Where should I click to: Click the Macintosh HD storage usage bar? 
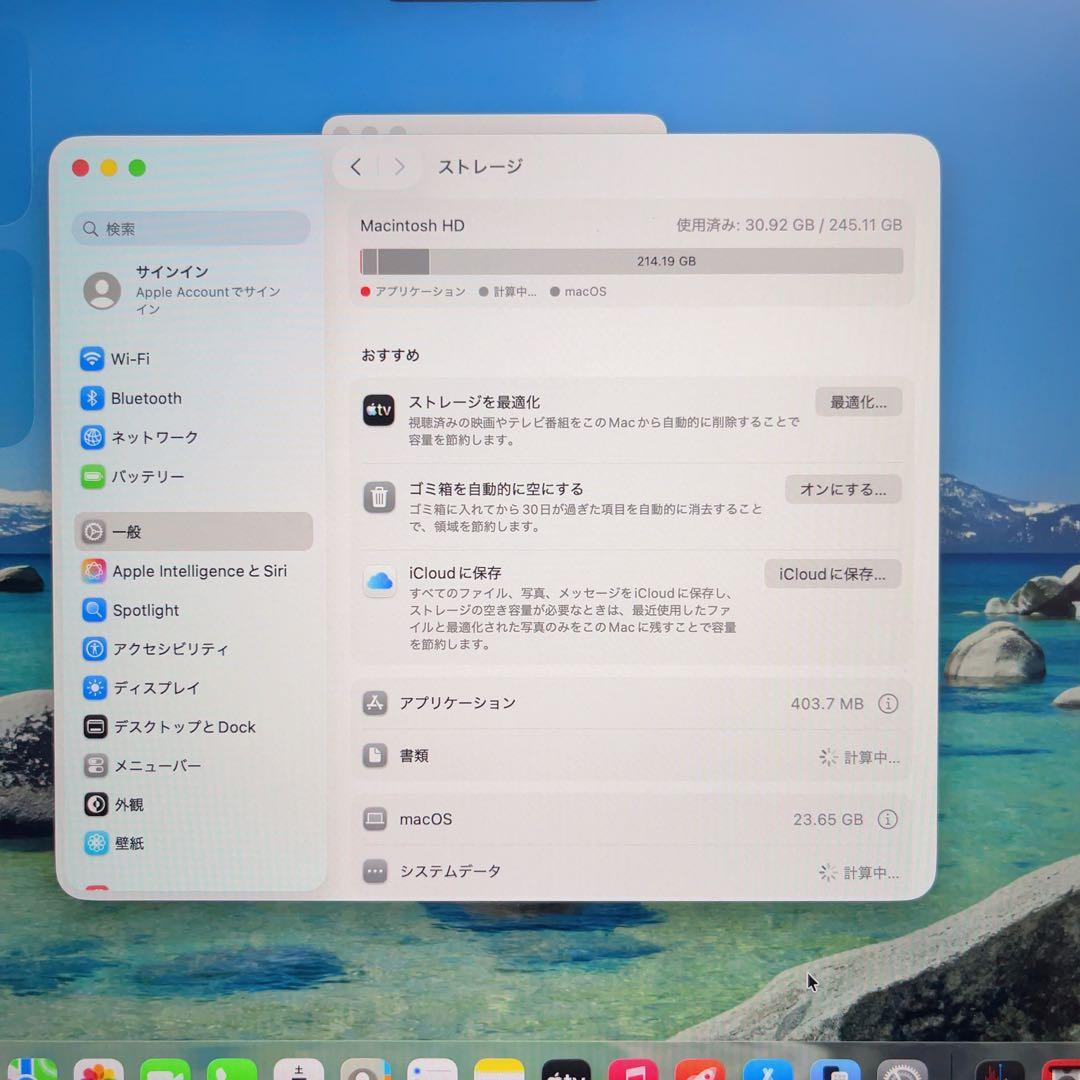pos(631,262)
